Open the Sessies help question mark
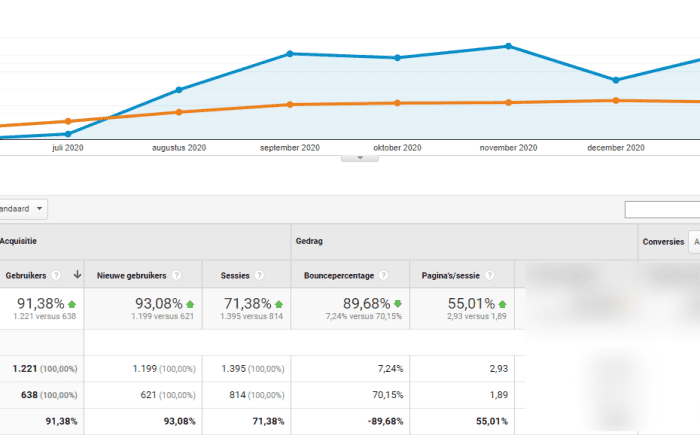 coord(258,276)
